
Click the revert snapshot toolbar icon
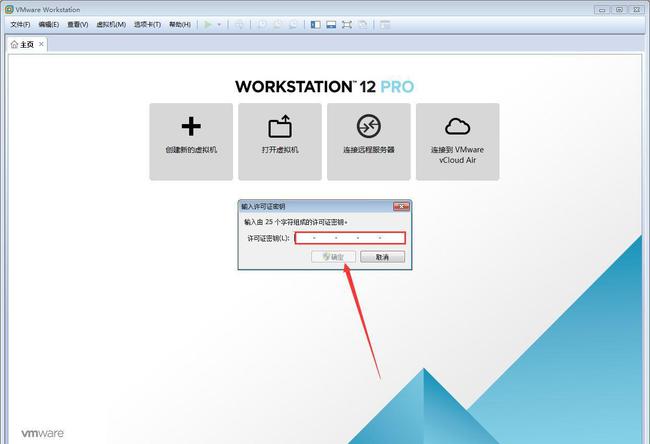pyautogui.click(x=277, y=25)
